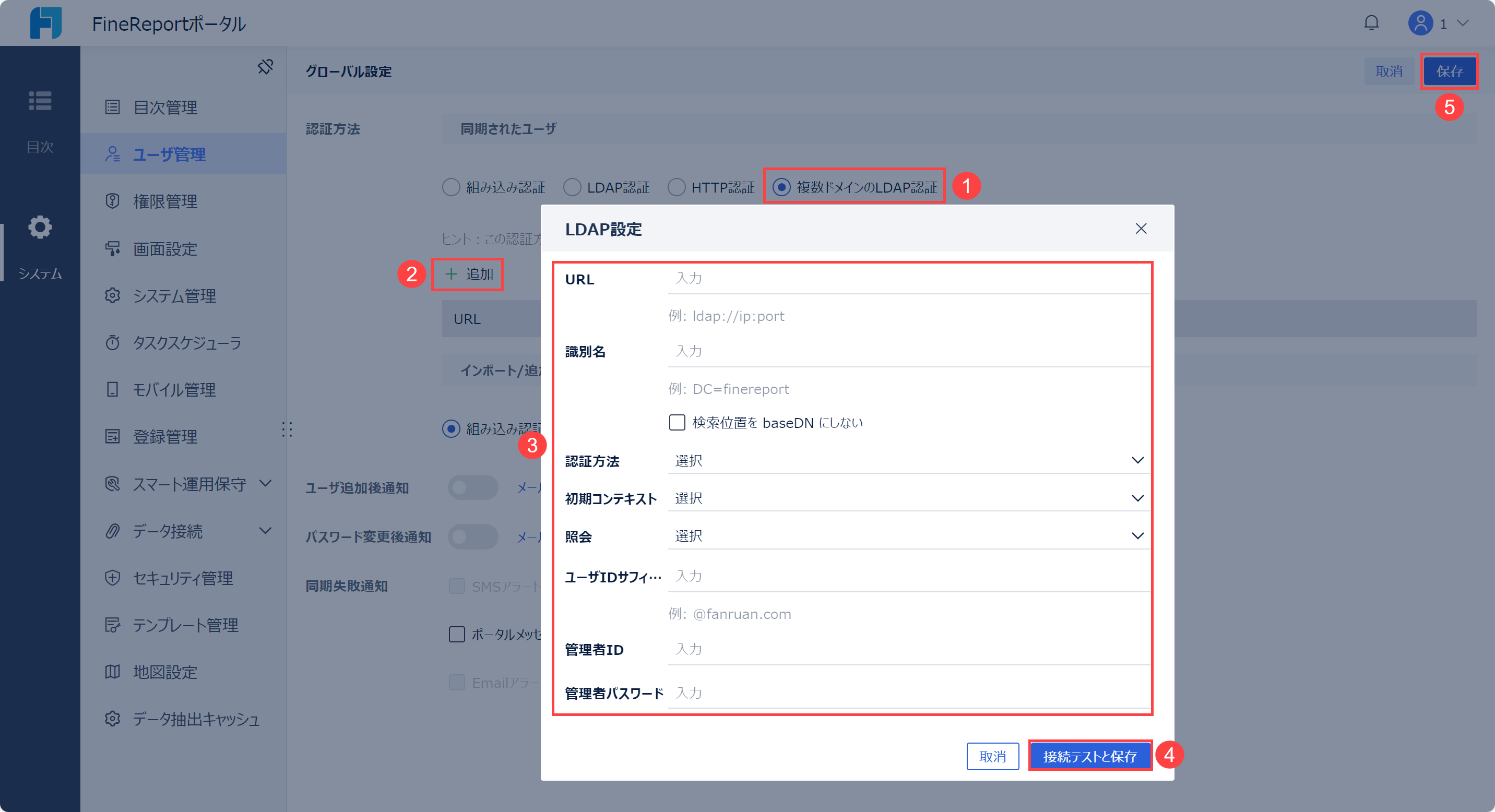Open the account menu beside the avatar

(1462, 24)
